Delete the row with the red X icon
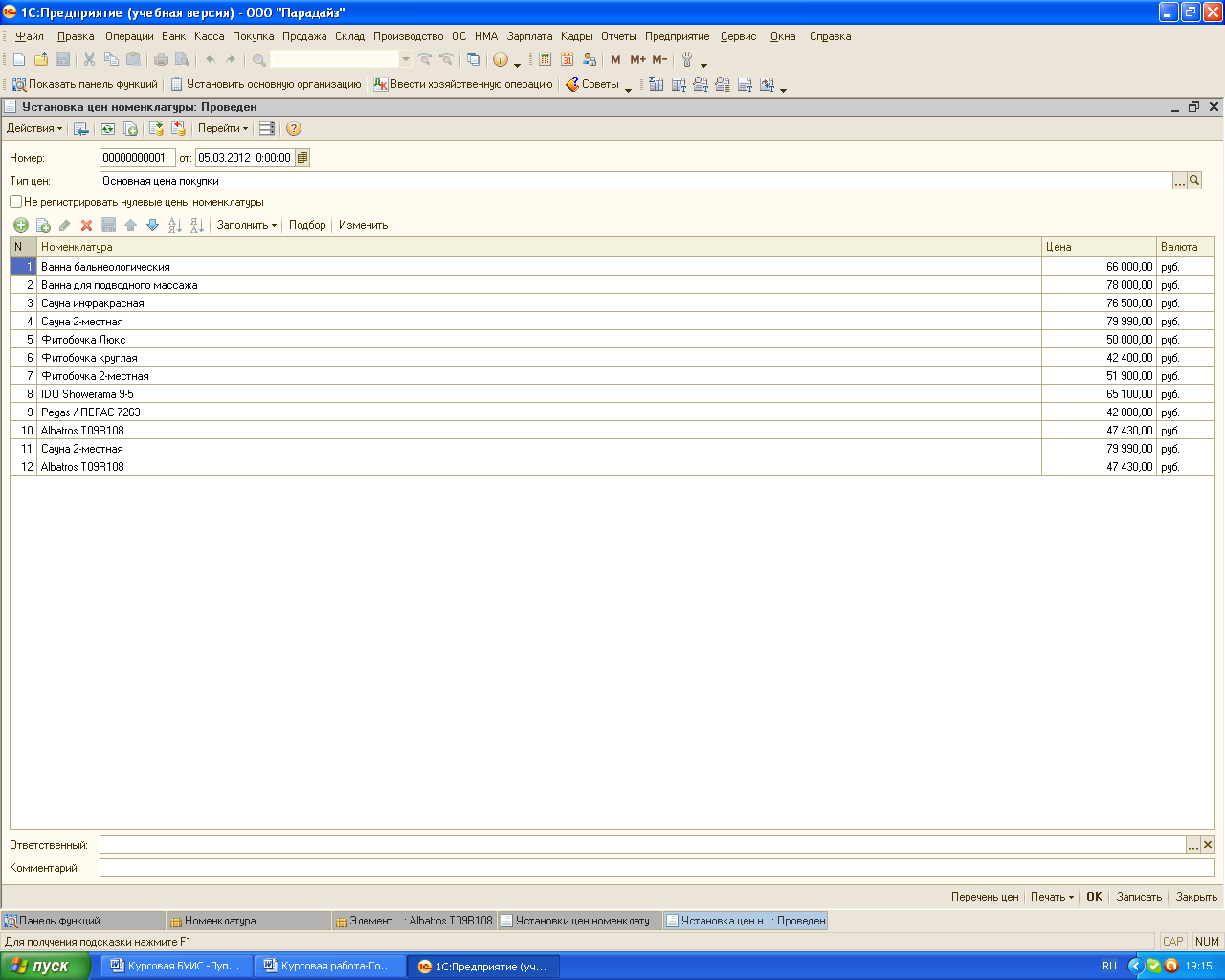 click(86, 225)
